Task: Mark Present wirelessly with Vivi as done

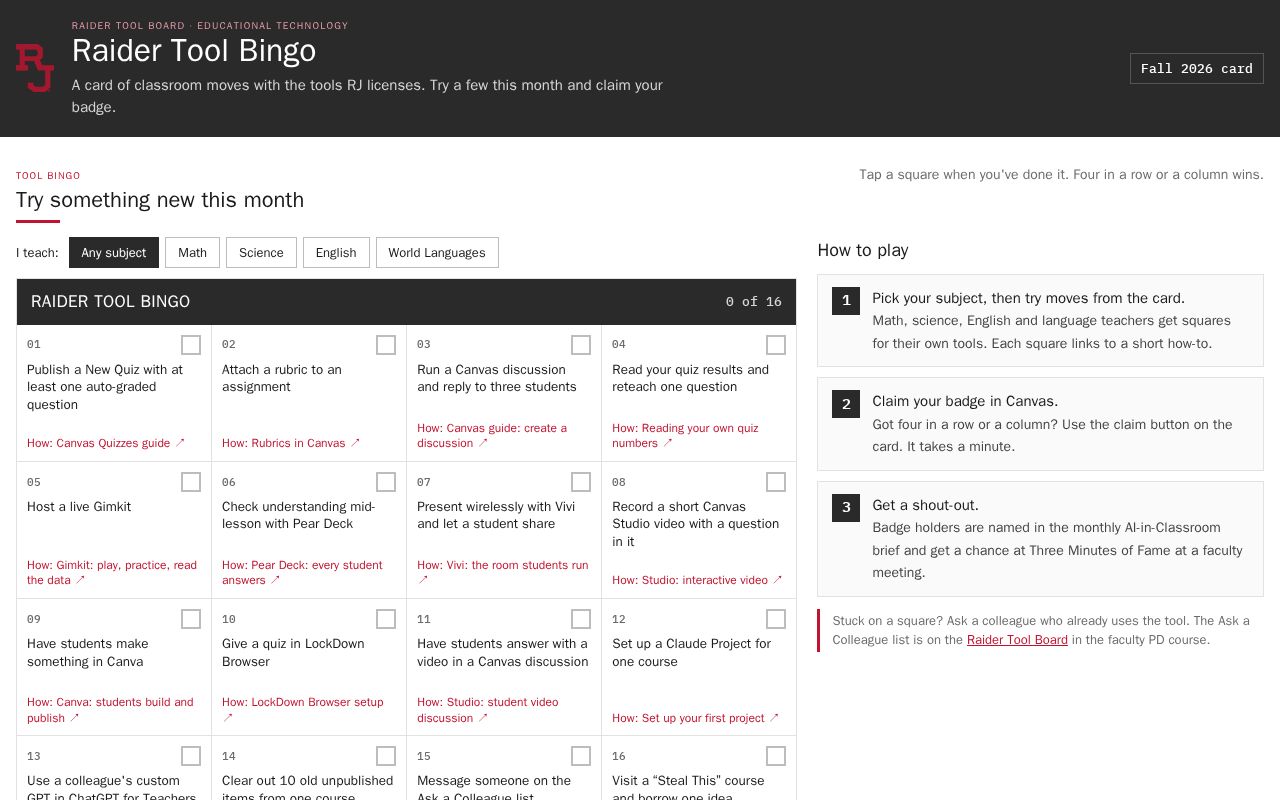Action: (581, 482)
